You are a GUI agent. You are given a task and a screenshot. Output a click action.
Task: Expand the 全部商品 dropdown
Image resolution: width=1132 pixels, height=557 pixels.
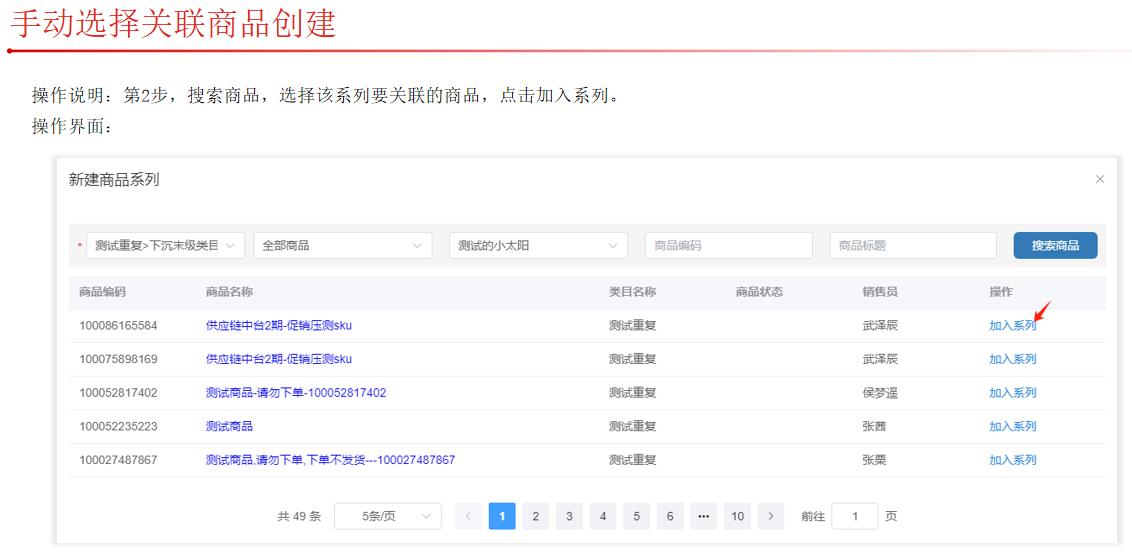pos(342,245)
